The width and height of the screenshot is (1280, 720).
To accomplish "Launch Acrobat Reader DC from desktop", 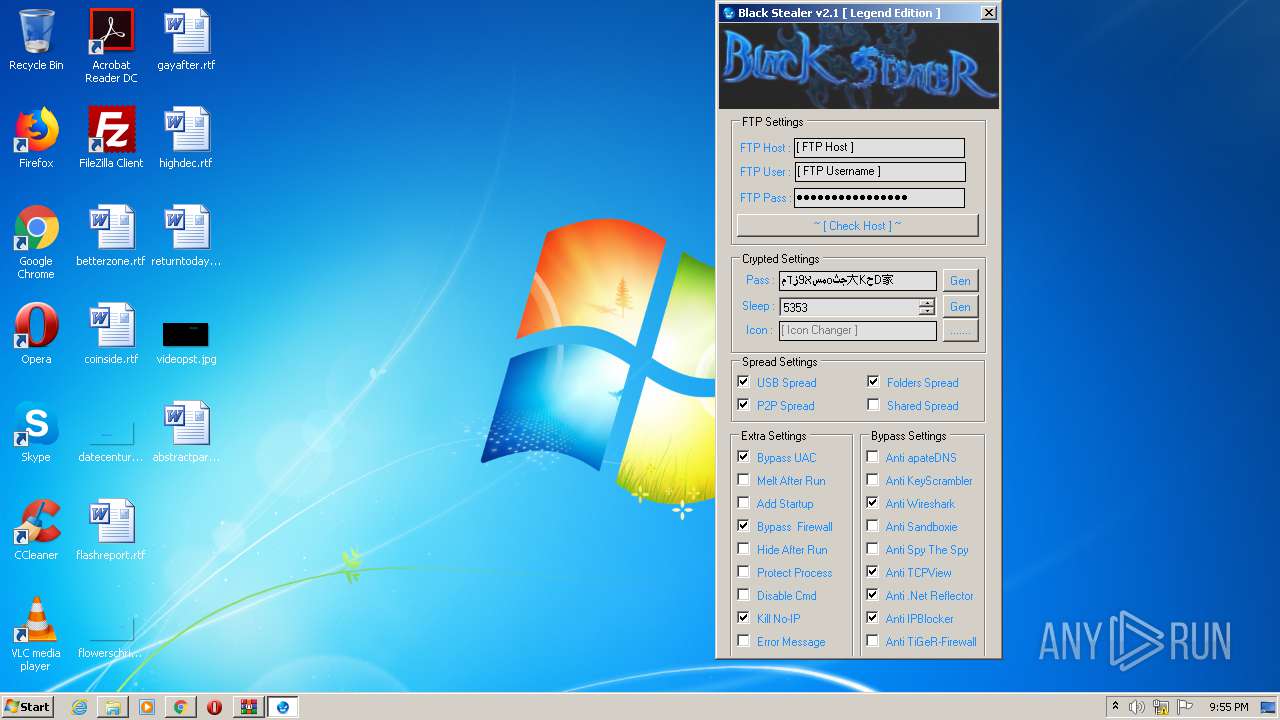I will pyautogui.click(x=111, y=46).
